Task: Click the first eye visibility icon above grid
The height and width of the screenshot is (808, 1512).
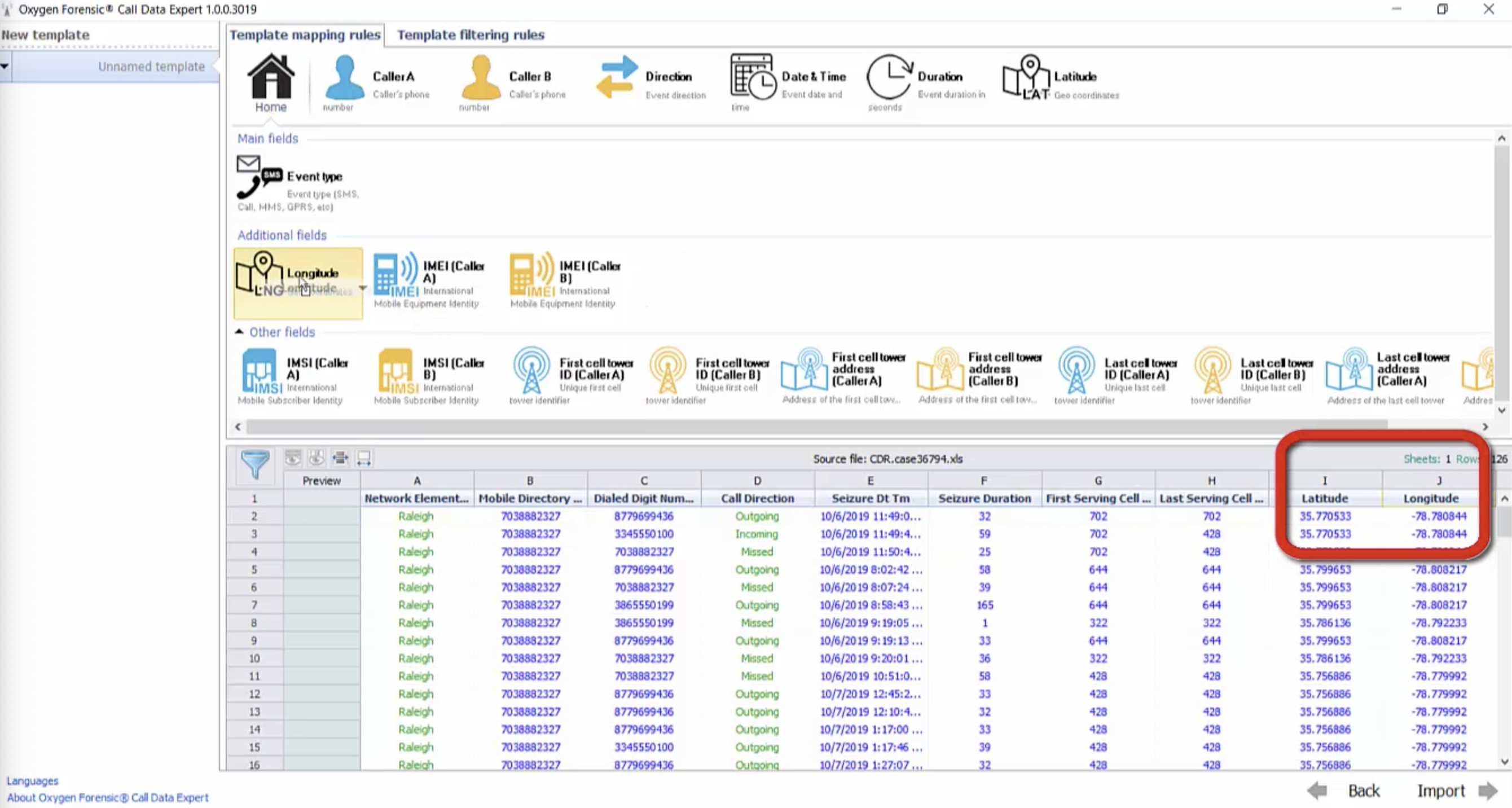Action: click(x=293, y=458)
